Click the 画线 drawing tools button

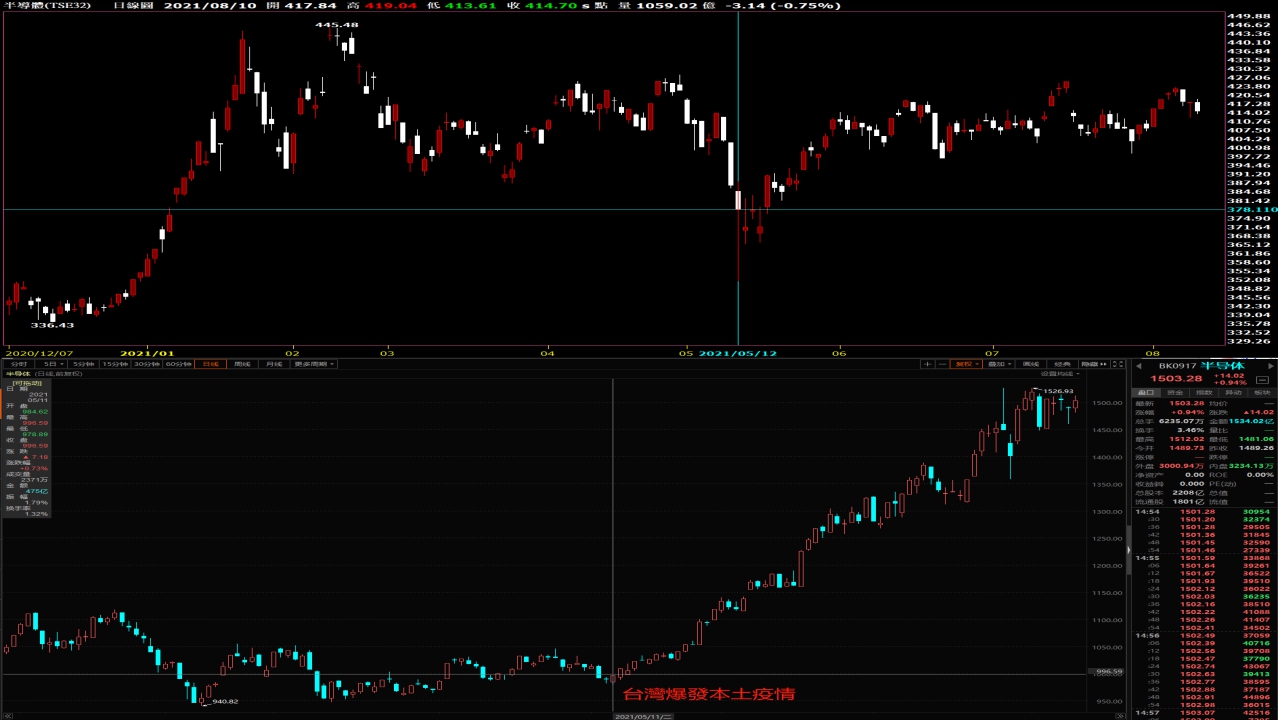coord(1031,364)
